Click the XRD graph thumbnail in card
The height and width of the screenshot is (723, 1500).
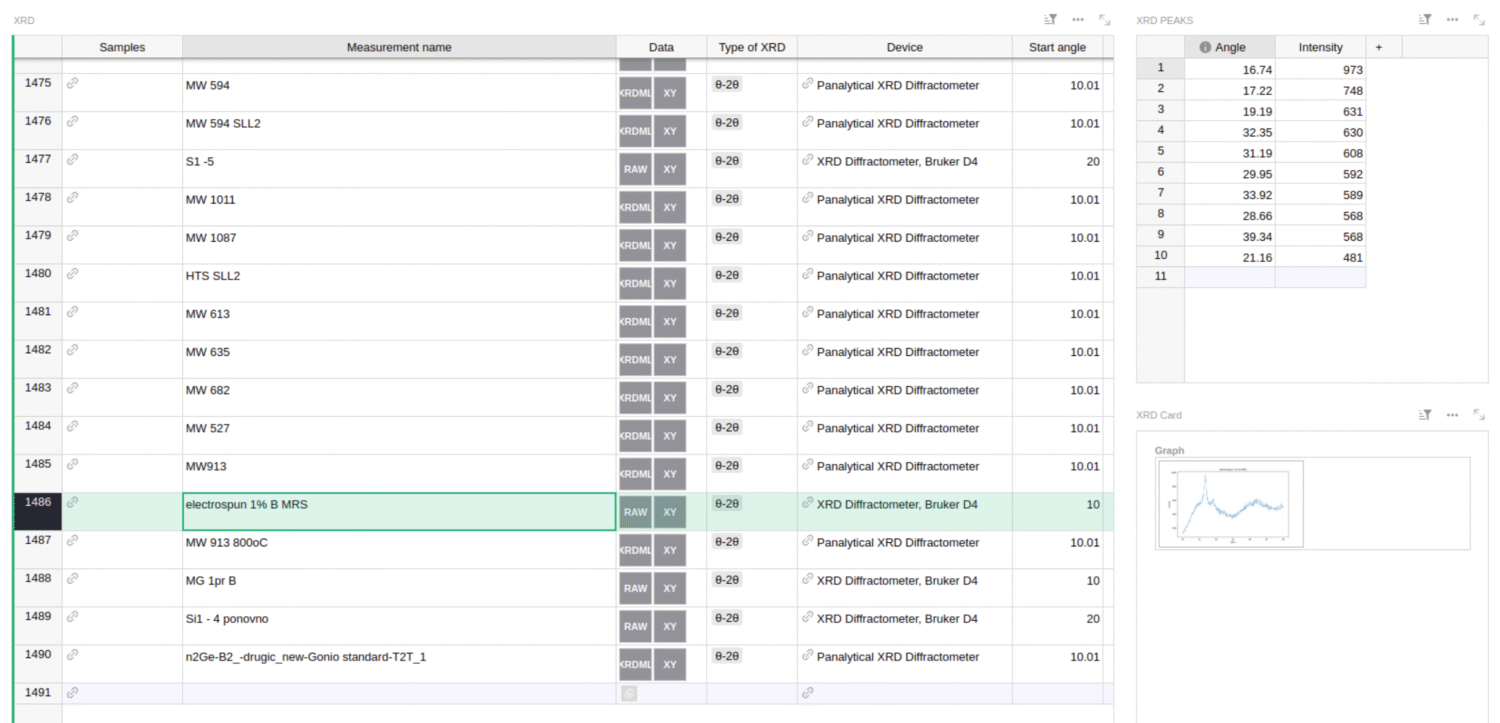pos(1230,505)
